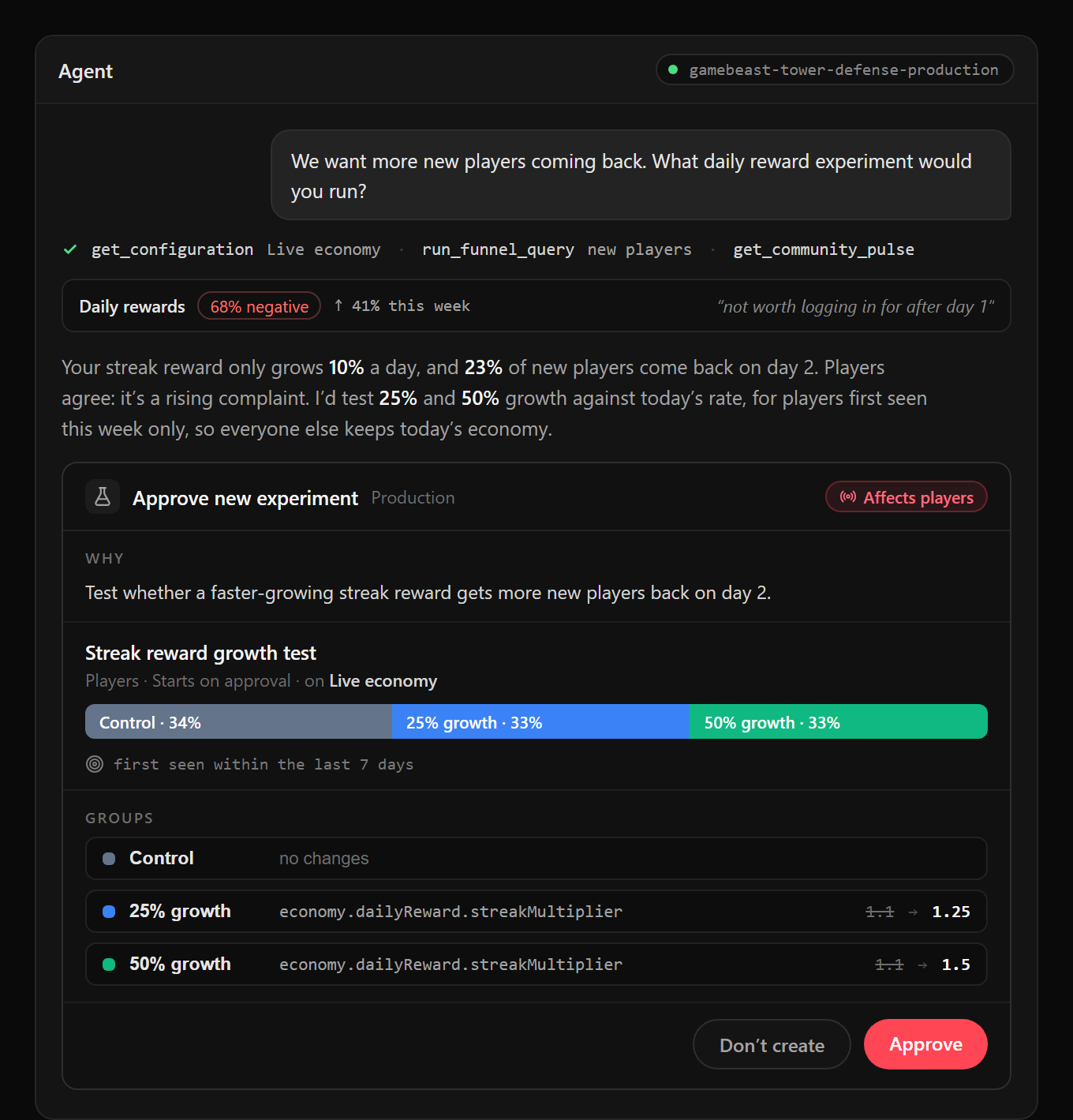
Task: Click the gray dot of the Control group
Action: tap(109, 859)
